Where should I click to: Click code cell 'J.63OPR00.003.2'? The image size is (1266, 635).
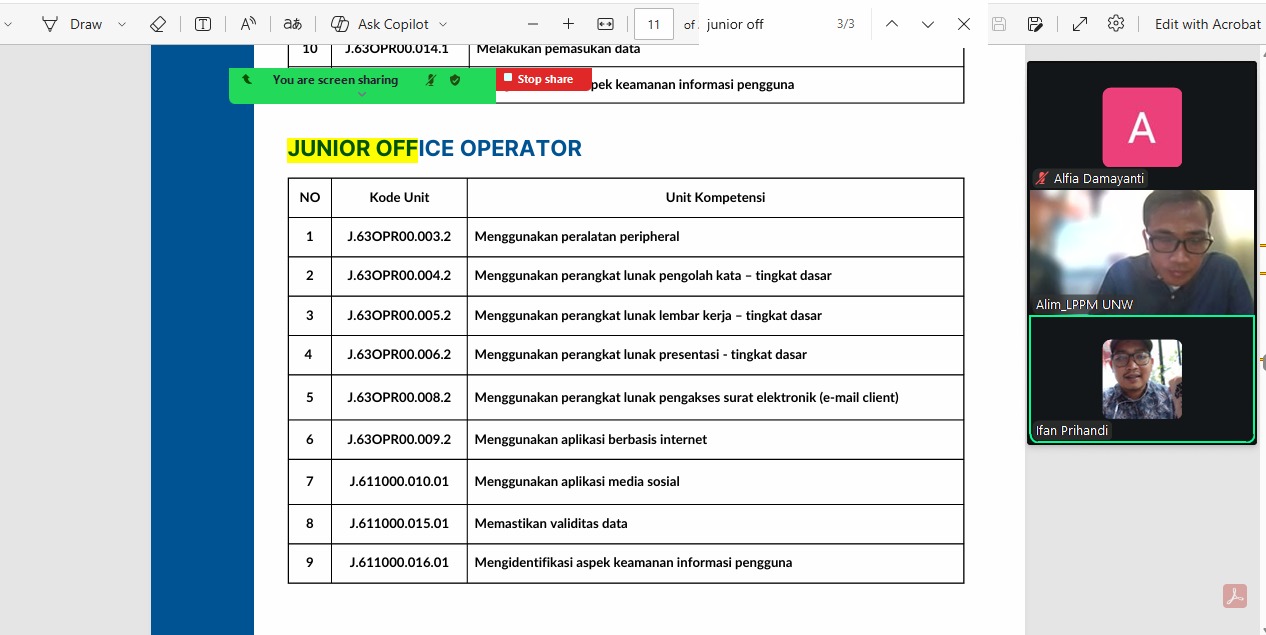pyautogui.click(x=399, y=237)
